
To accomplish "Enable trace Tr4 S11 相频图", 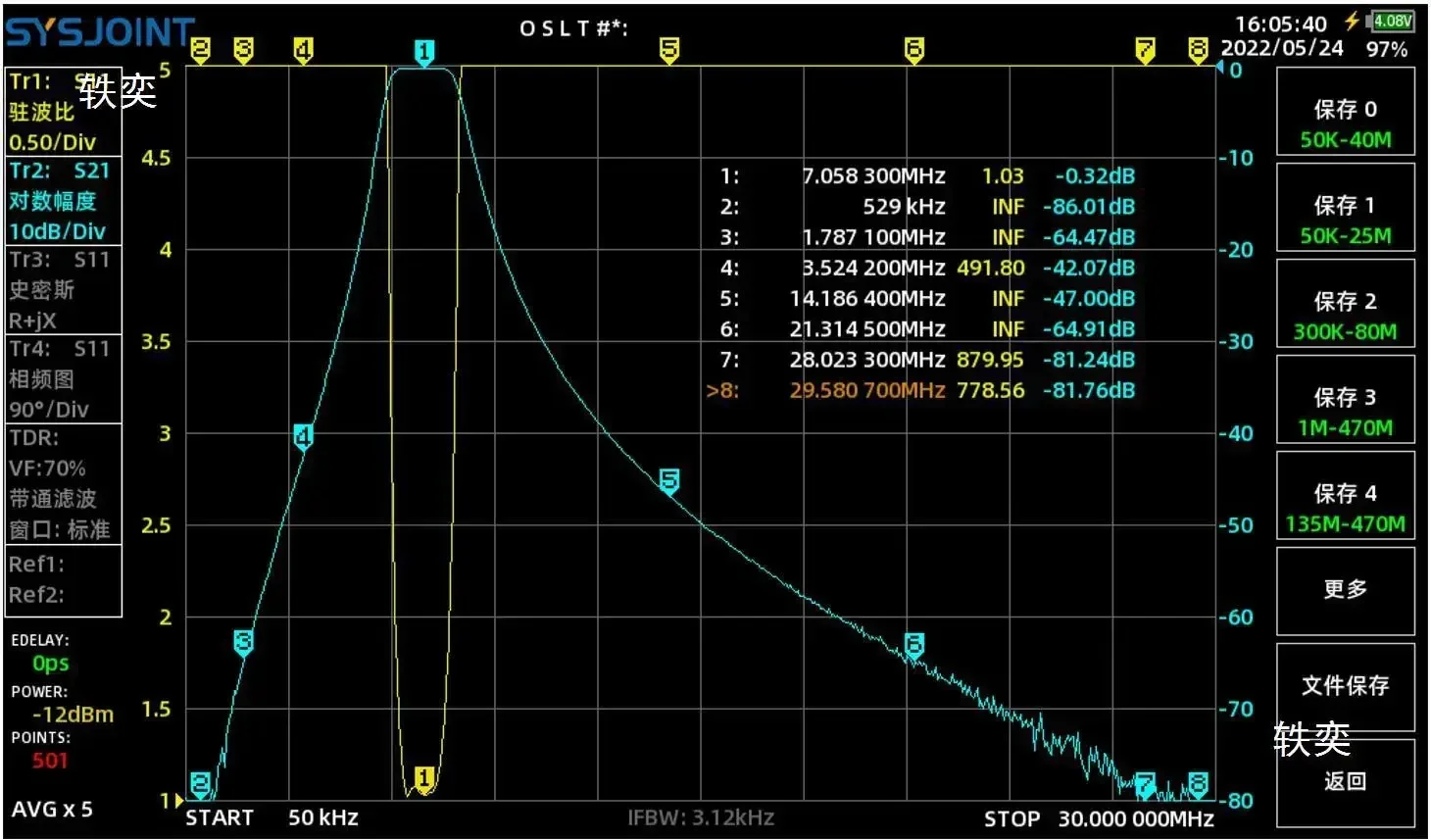I will [x=64, y=379].
